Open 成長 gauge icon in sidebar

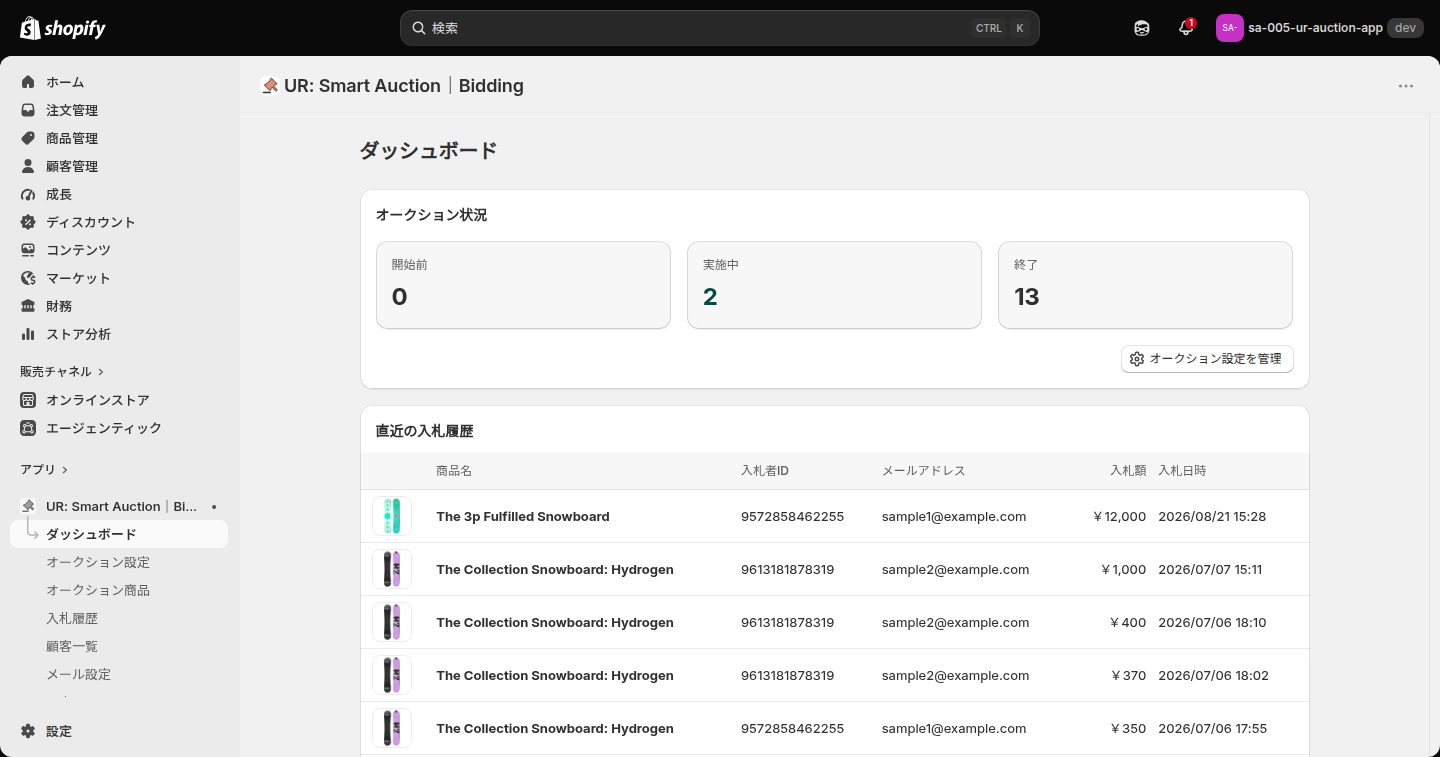tap(28, 194)
